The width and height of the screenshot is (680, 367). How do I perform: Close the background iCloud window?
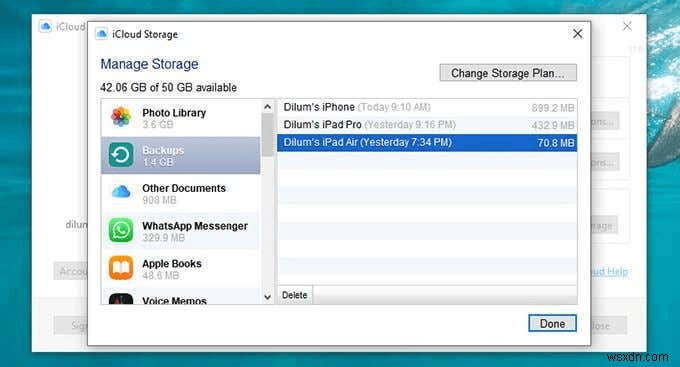pyautogui.click(x=627, y=26)
